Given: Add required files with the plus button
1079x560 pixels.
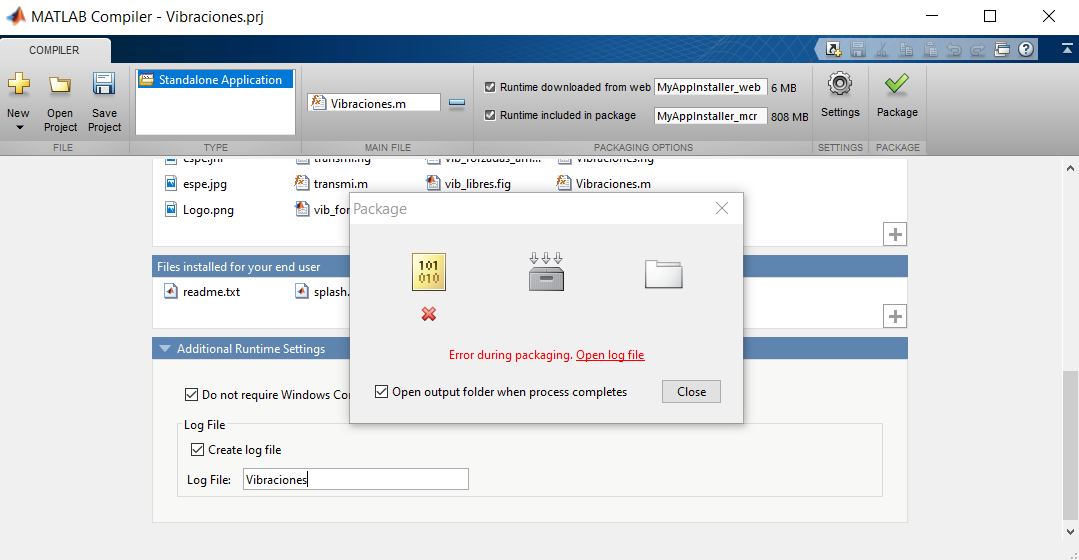Looking at the screenshot, I should (x=895, y=234).
